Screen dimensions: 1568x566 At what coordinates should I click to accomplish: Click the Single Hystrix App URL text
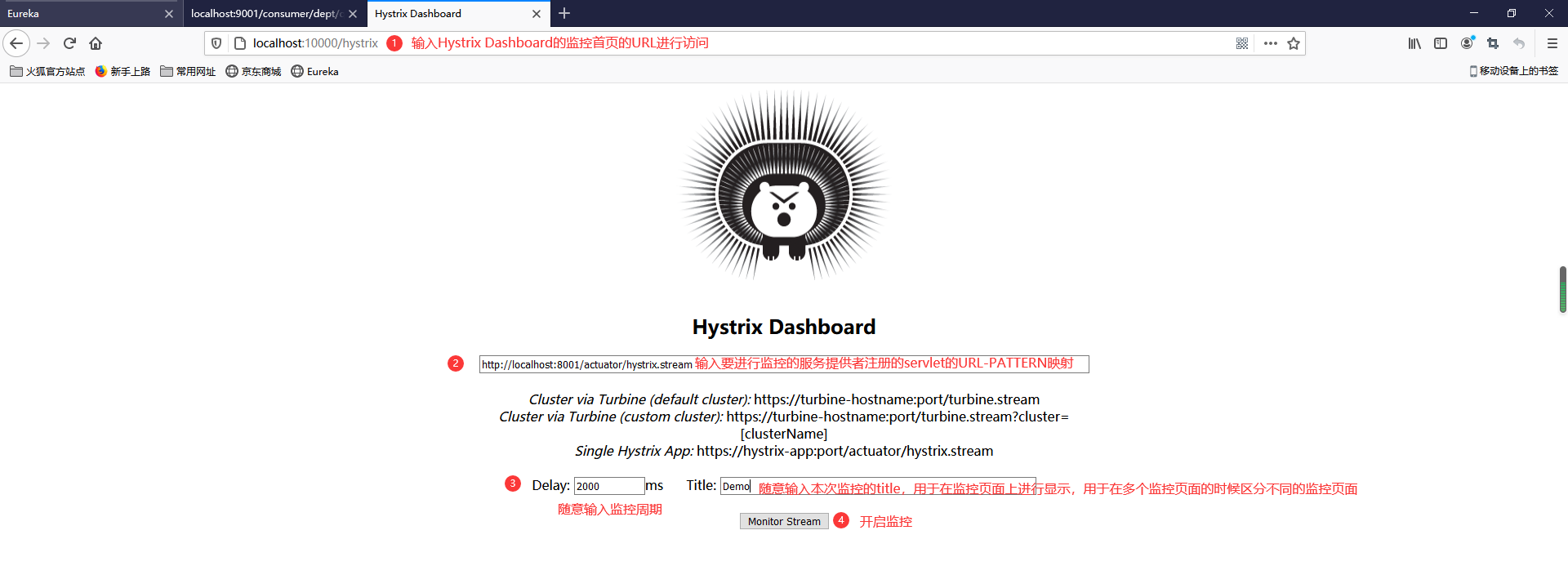[845, 451]
